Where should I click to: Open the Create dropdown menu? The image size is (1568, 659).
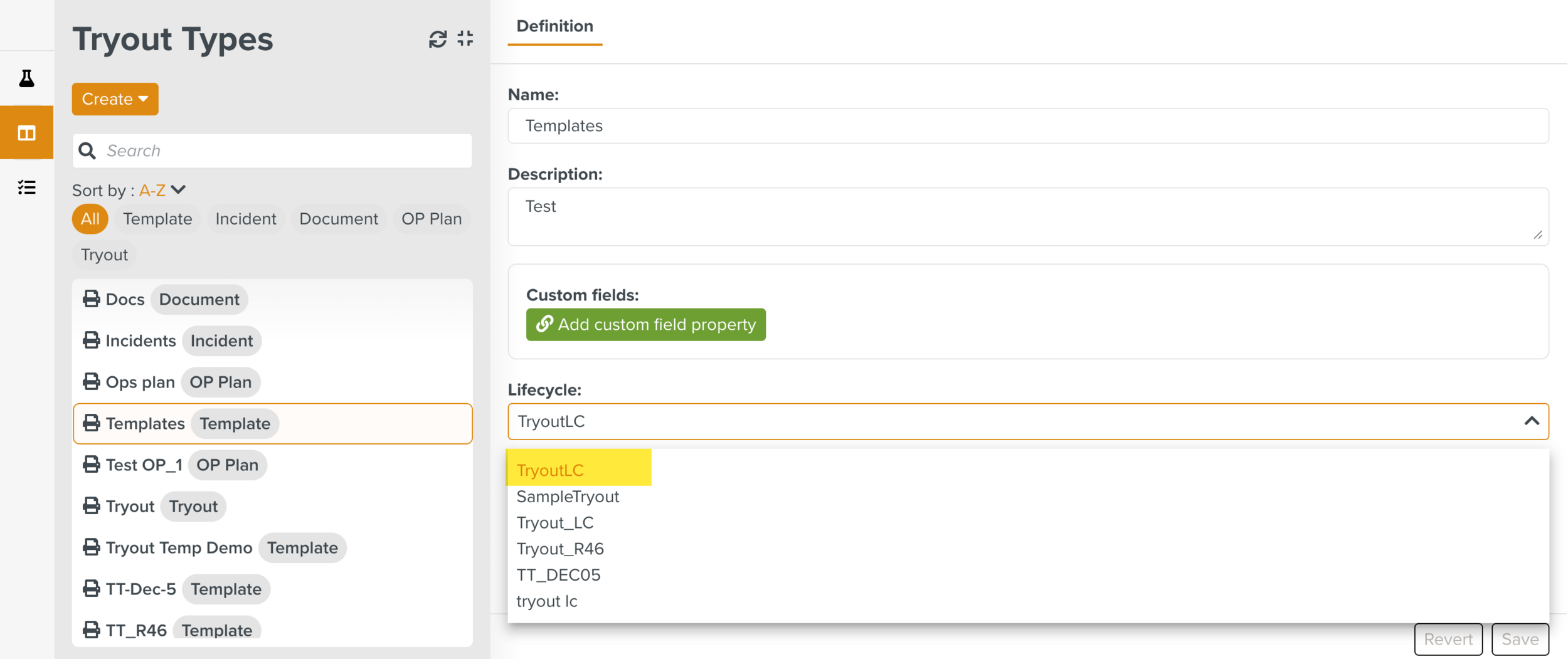click(115, 99)
